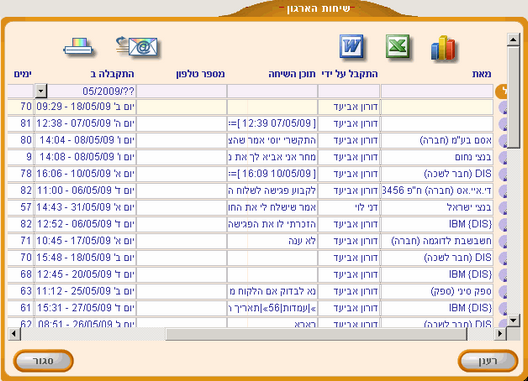The image size is (528, 381).
Task: Select the date cell 11:12 - 25/05/09
Action: tap(85, 291)
